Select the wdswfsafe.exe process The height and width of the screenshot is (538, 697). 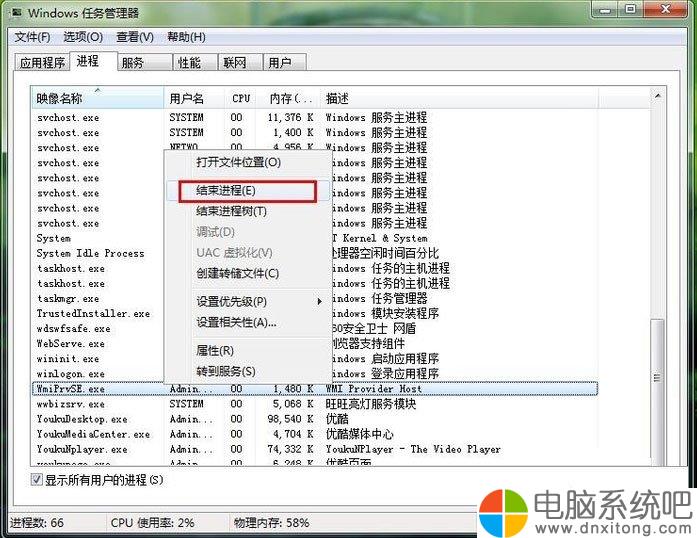[x=73, y=329]
